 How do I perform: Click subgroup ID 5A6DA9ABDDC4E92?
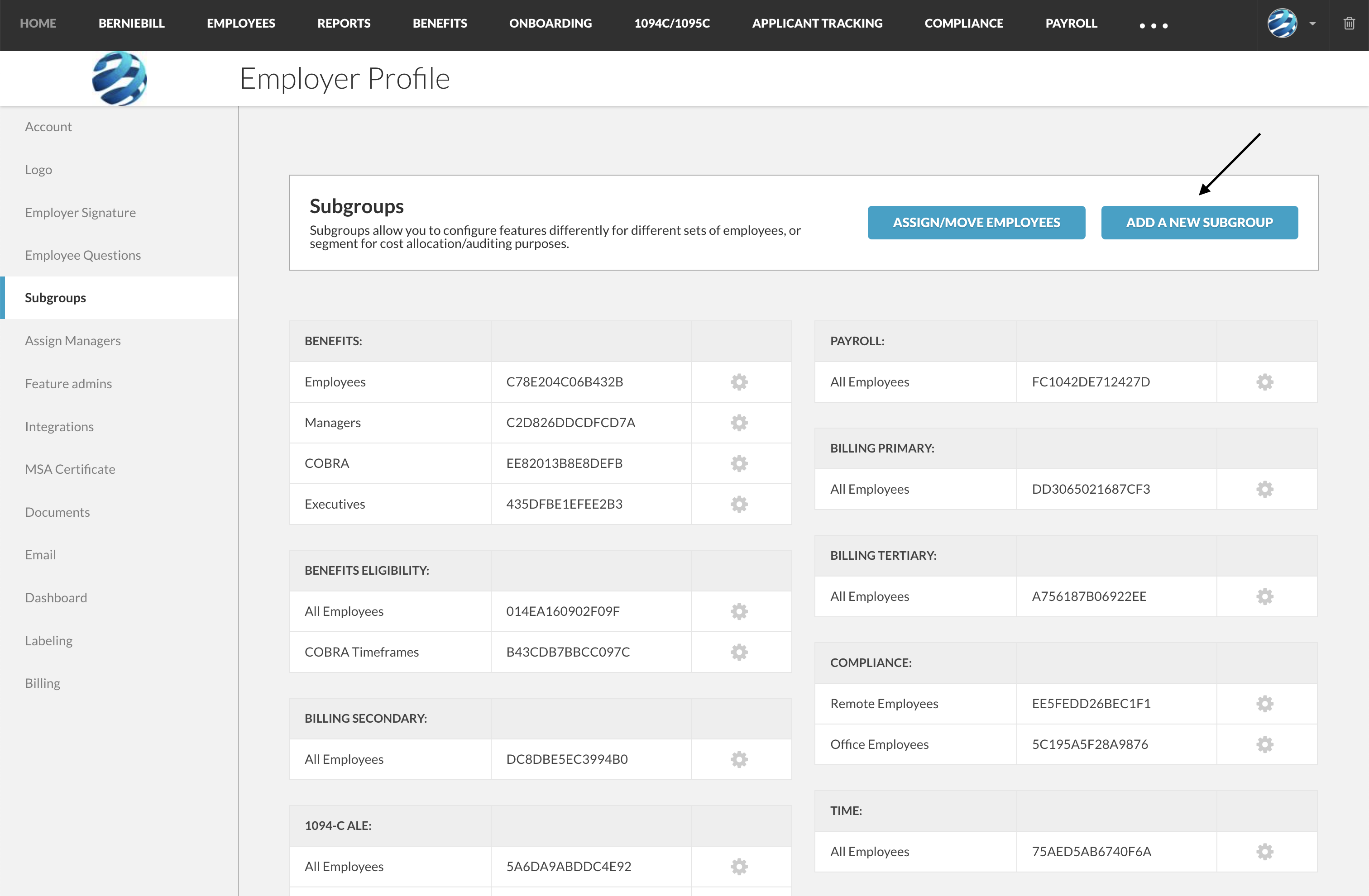568,867
